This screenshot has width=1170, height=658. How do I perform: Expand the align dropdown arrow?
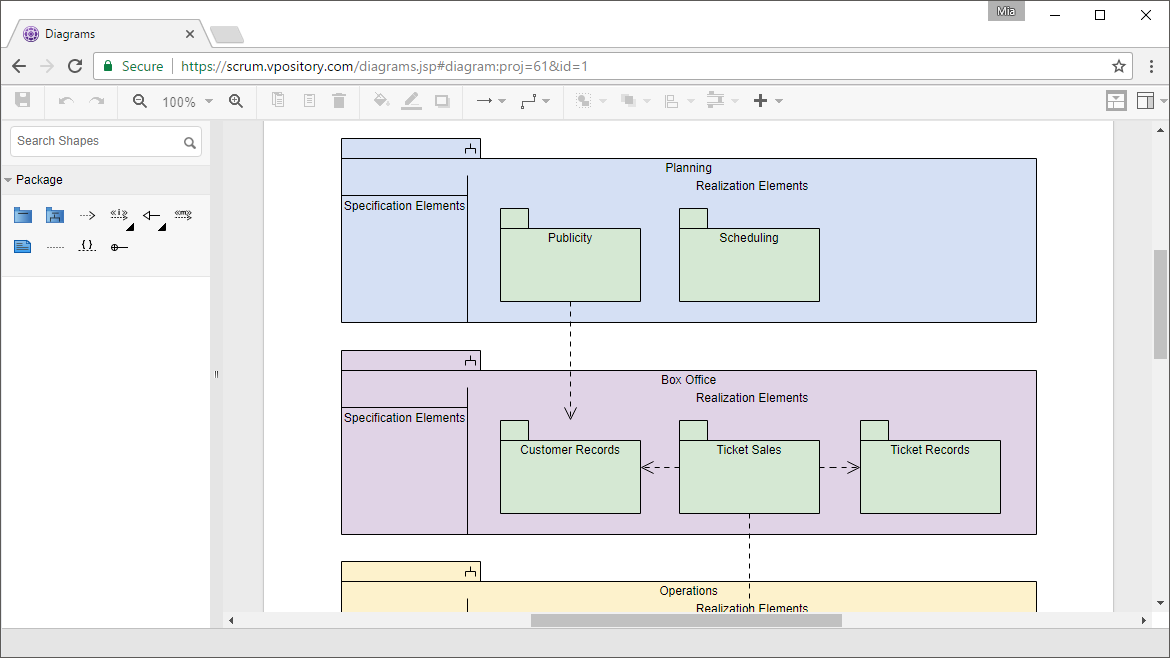point(691,101)
